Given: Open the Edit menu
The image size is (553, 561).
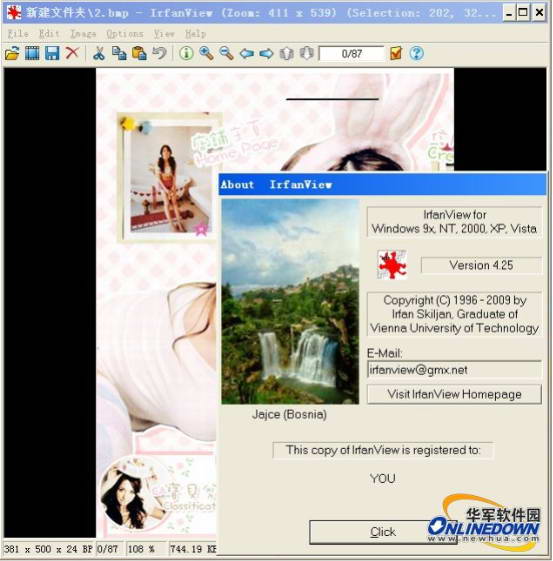Looking at the screenshot, I should (x=49, y=34).
